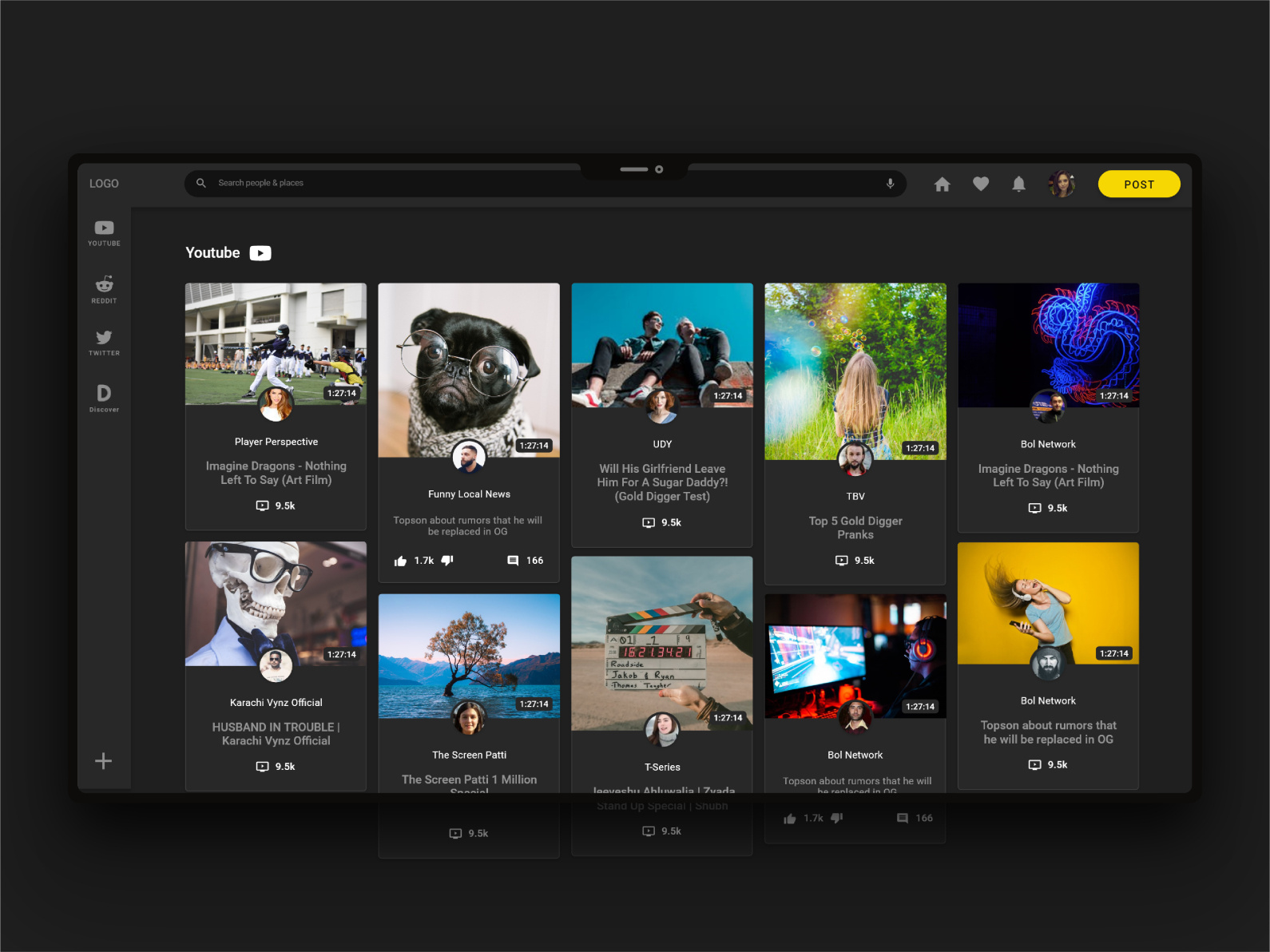Open the yellow dancing girl video thumbnail
1270x952 pixels.
click(x=1049, y=603)
